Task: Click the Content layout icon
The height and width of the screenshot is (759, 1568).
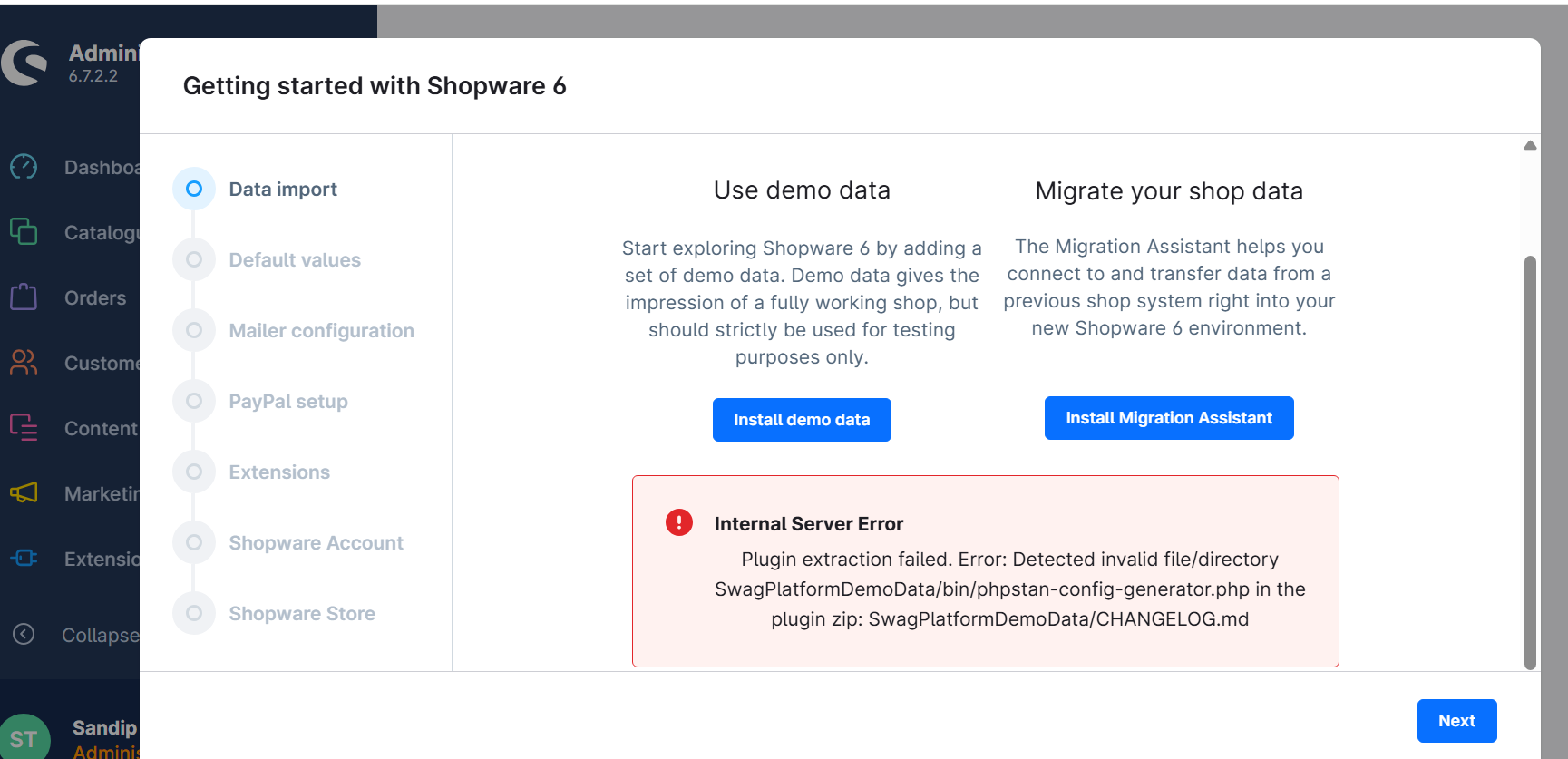Action: 24,428
